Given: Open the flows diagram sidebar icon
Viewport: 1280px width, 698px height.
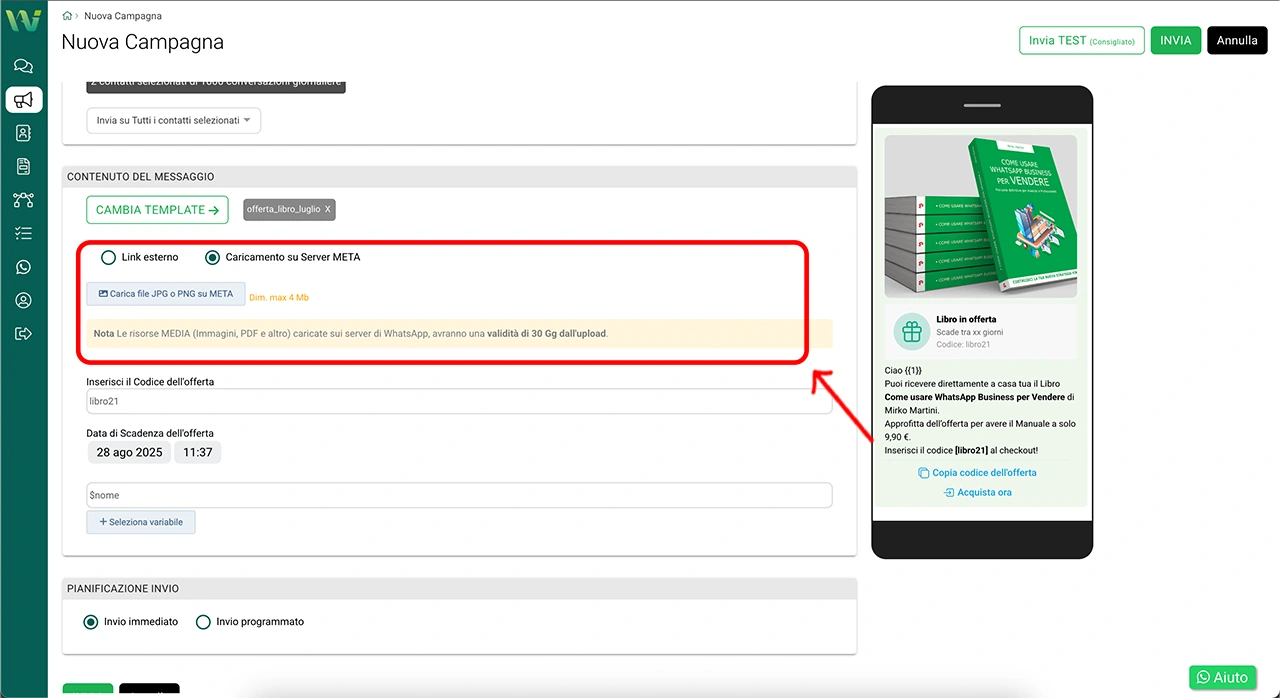Looking at the screenshot, I should click(x=23, y=200).
